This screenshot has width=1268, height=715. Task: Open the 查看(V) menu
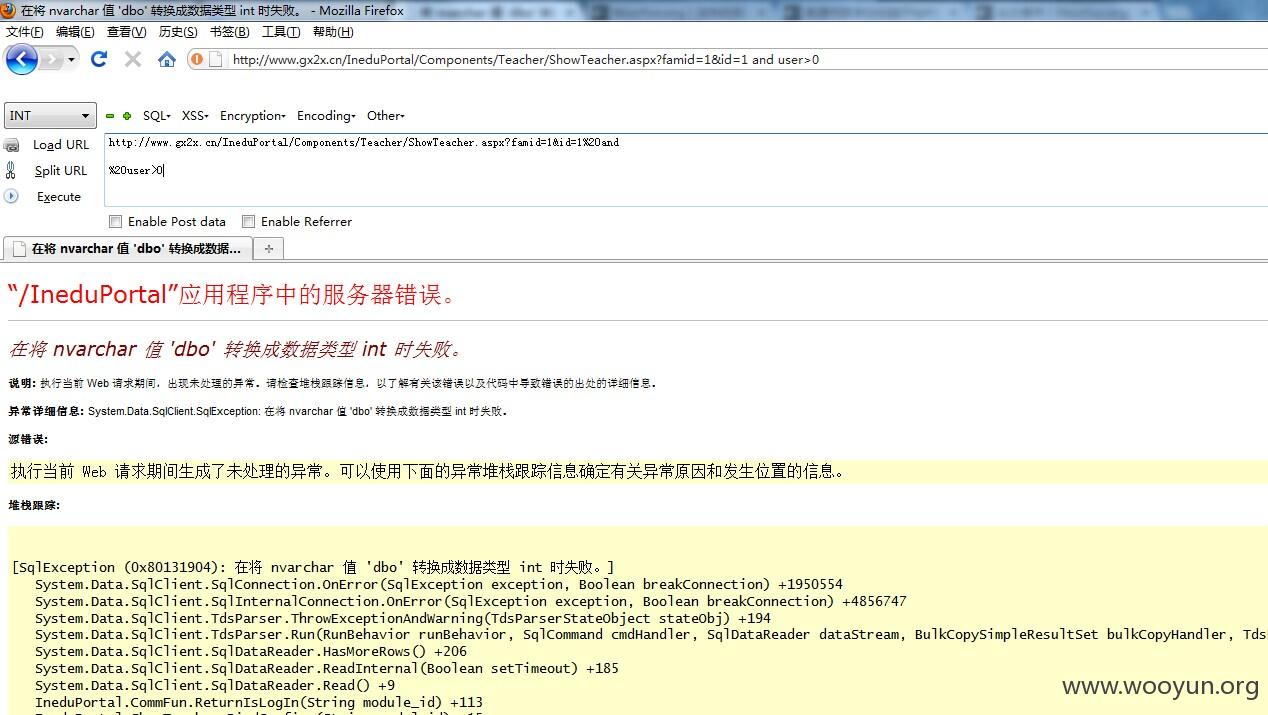126,32
